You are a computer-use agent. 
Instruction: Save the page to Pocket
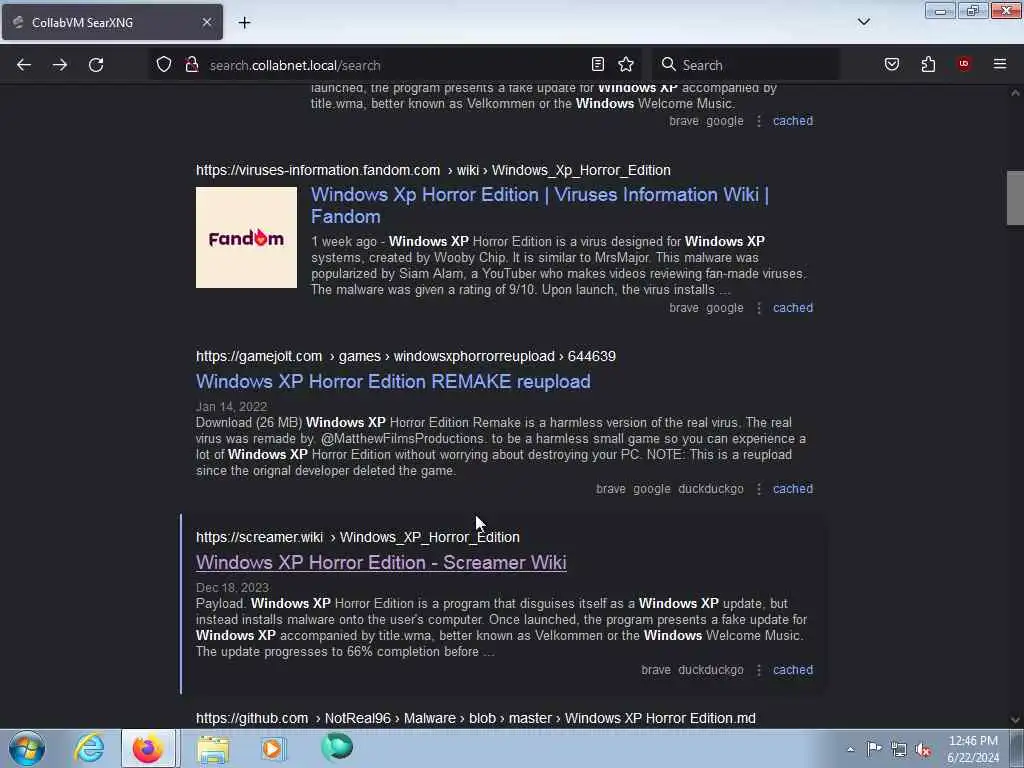(x=892, y=64)
